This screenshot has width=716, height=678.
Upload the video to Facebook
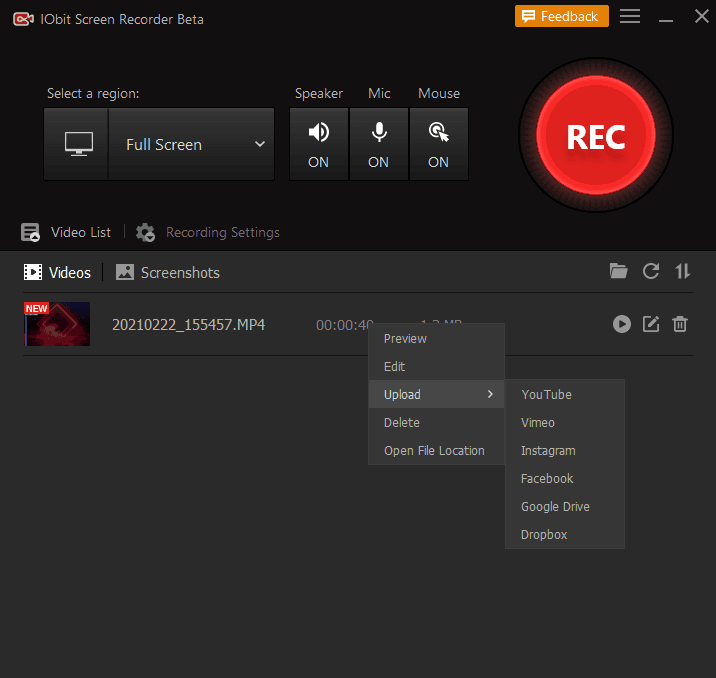[x=565, y=478]
